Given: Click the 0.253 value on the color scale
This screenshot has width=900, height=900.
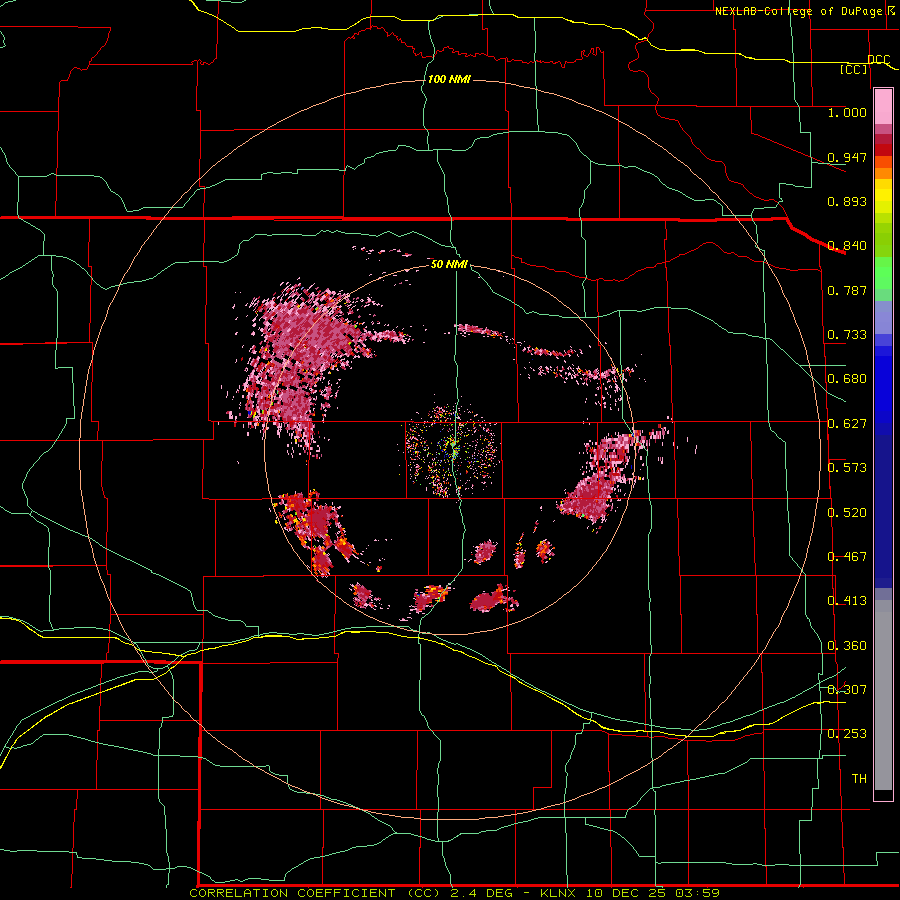Looking at the screenshot, I should [847, 734].
